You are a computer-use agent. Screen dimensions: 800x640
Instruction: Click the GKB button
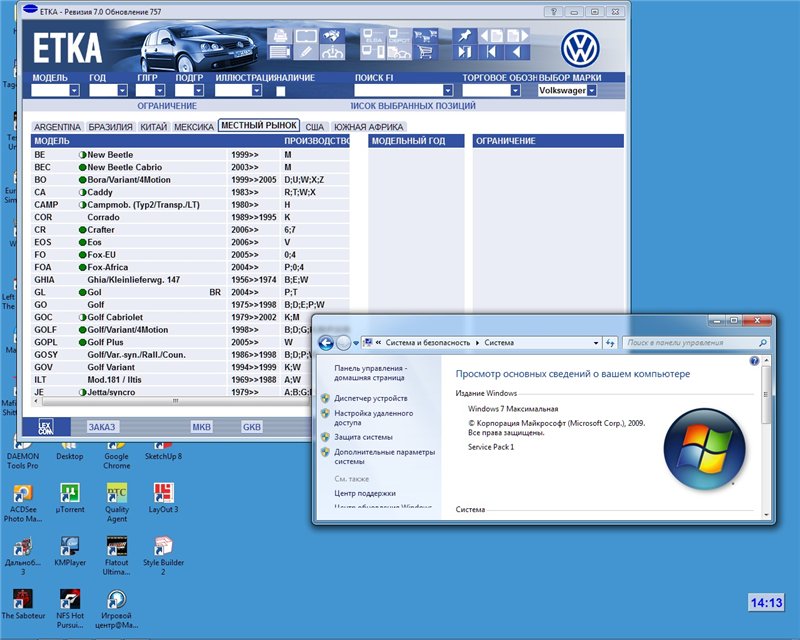252,427
